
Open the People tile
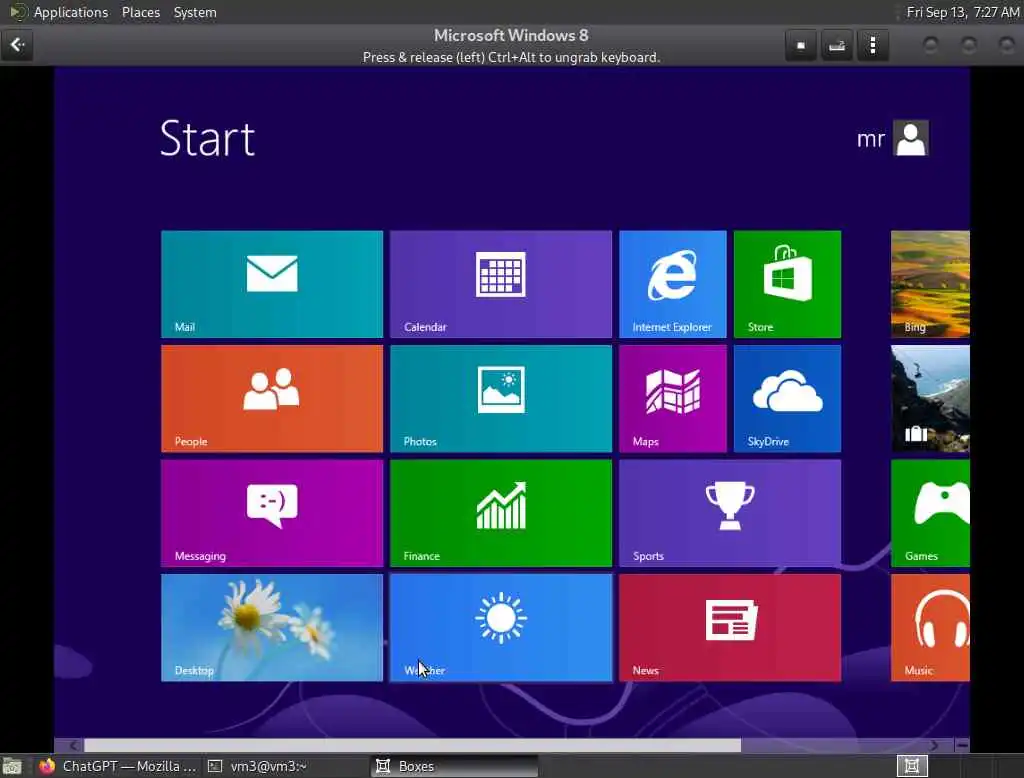point(272,398)
